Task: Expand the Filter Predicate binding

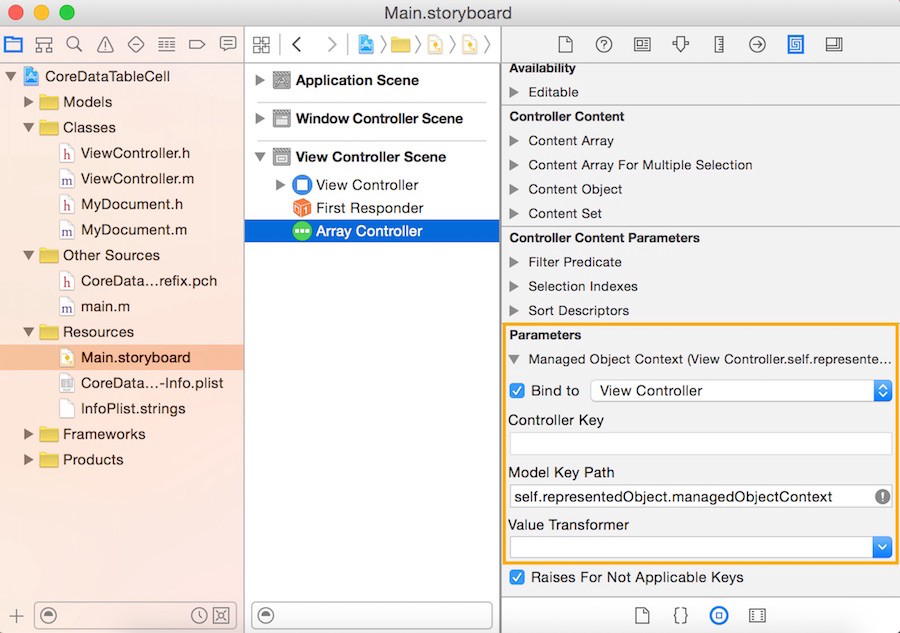Action: [514, 262]
